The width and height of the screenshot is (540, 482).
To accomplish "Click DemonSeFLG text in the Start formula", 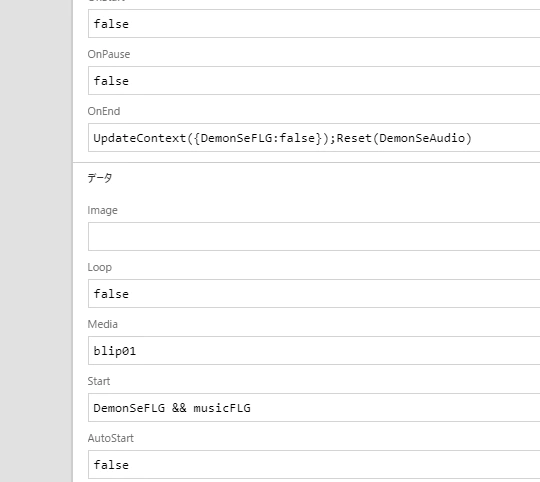I will coord(129,408).
